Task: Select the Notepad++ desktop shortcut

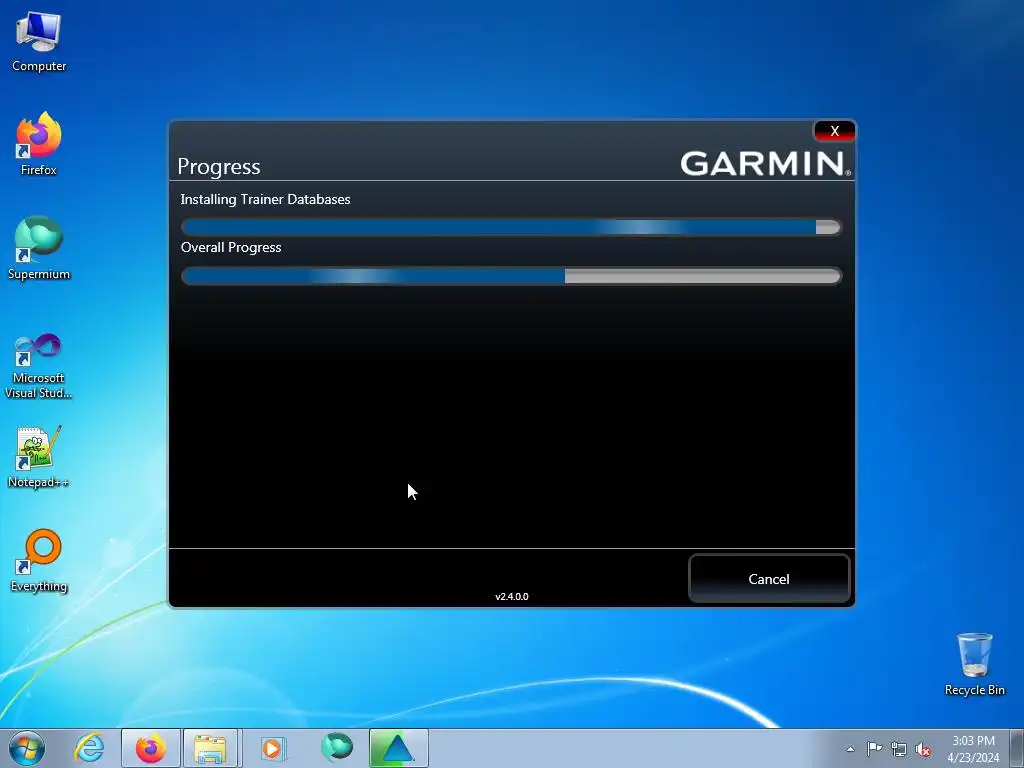Action: pyautogui.click(x=39, y=457)
